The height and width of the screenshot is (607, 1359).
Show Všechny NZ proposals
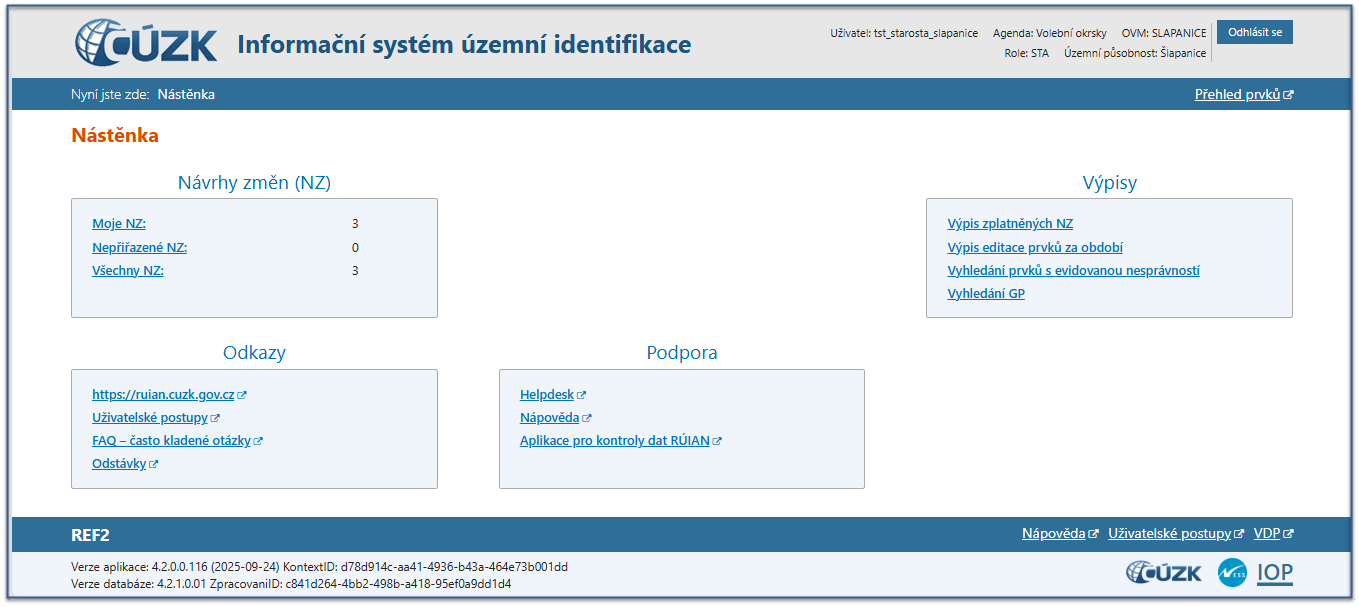[127, 271]
